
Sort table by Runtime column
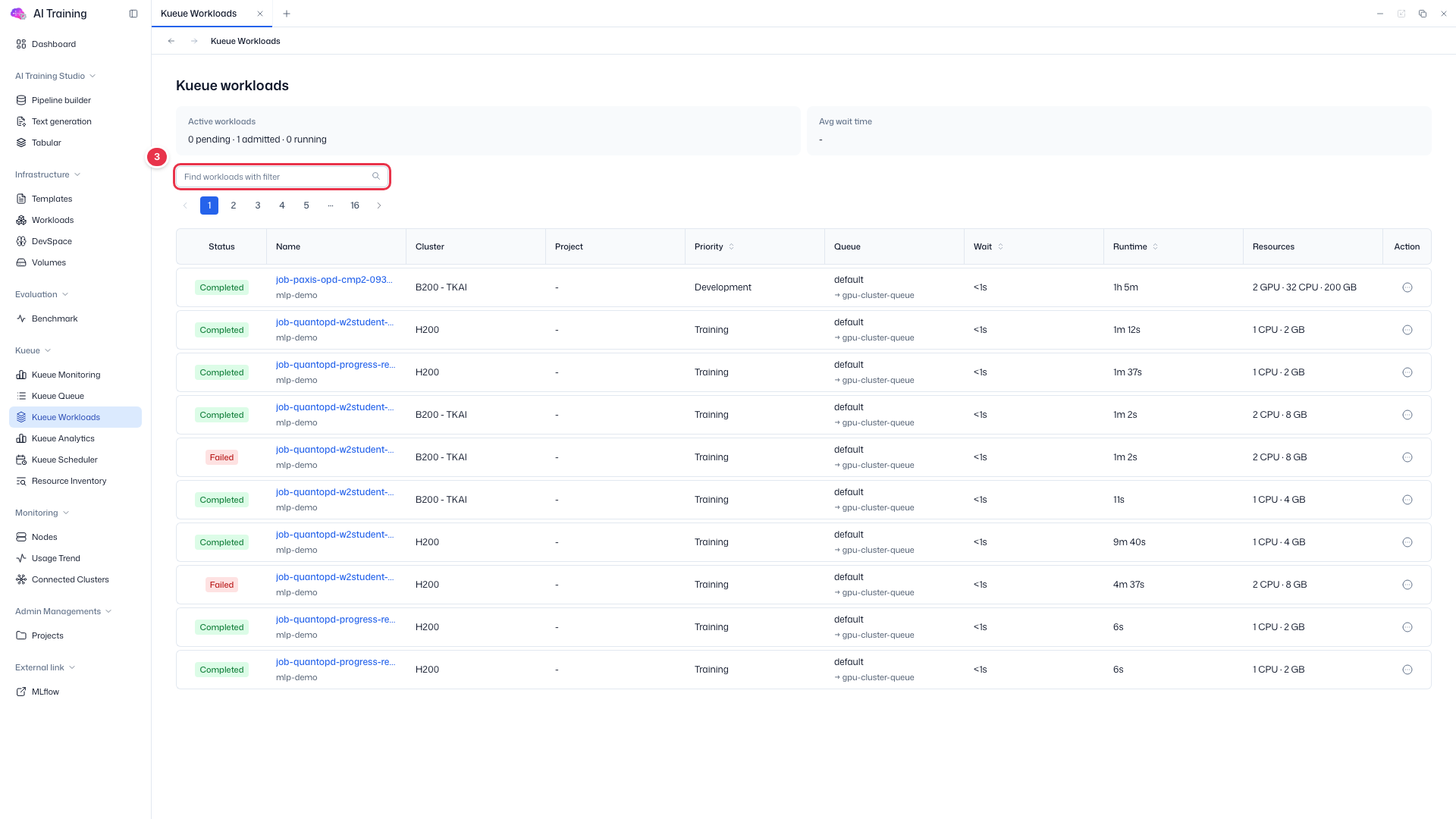click(x=1155, y=246)
